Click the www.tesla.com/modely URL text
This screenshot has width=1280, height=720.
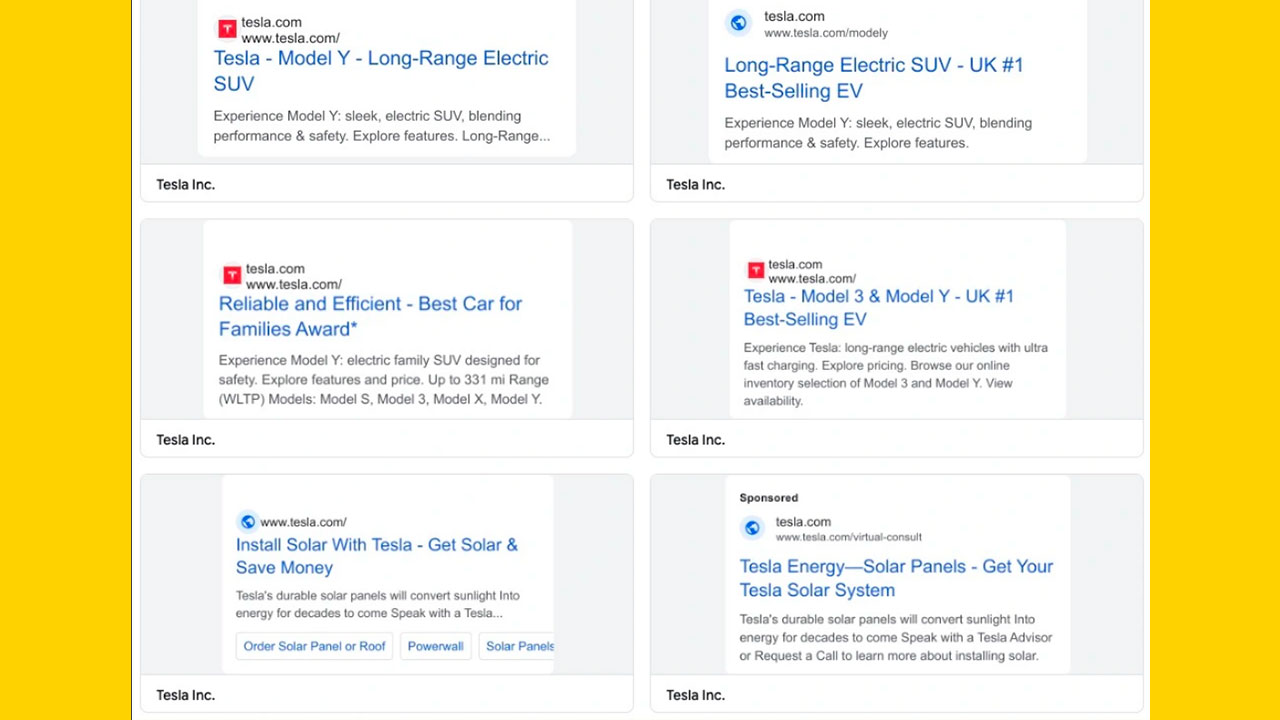click(826, 33)
